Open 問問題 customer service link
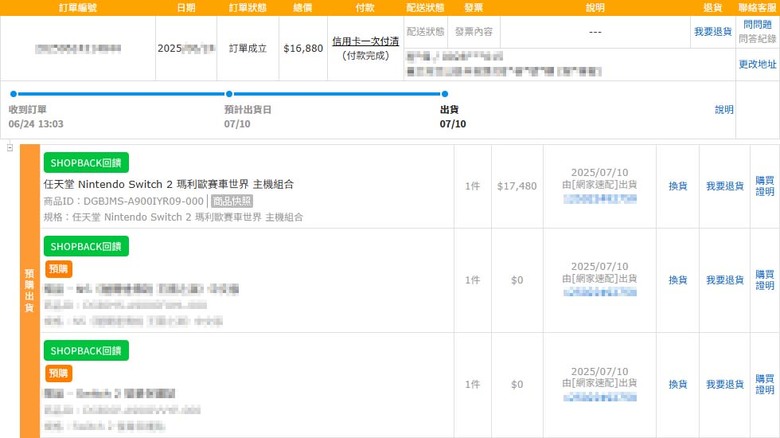Screen dimensions: 780x438 click(x=757, y=24)
